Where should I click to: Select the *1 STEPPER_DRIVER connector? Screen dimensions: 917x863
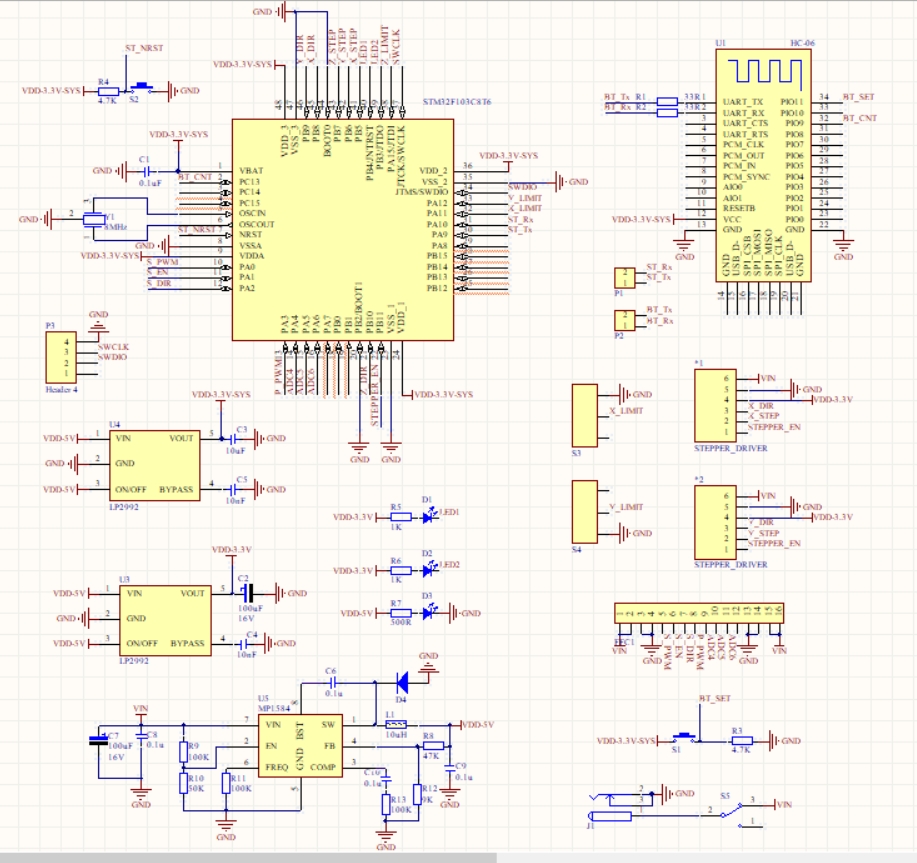point(715,405)
